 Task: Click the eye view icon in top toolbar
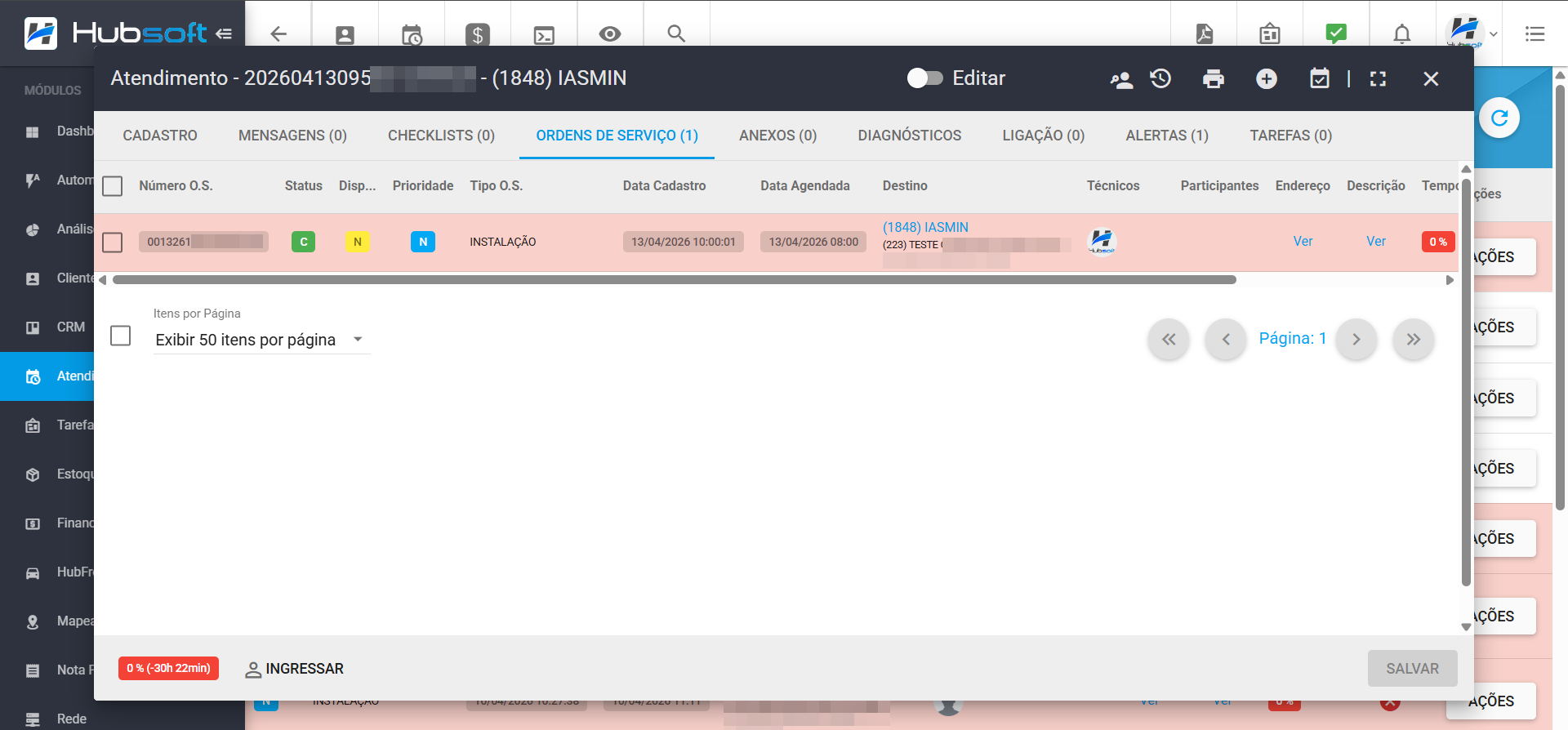tap(610, 33)
